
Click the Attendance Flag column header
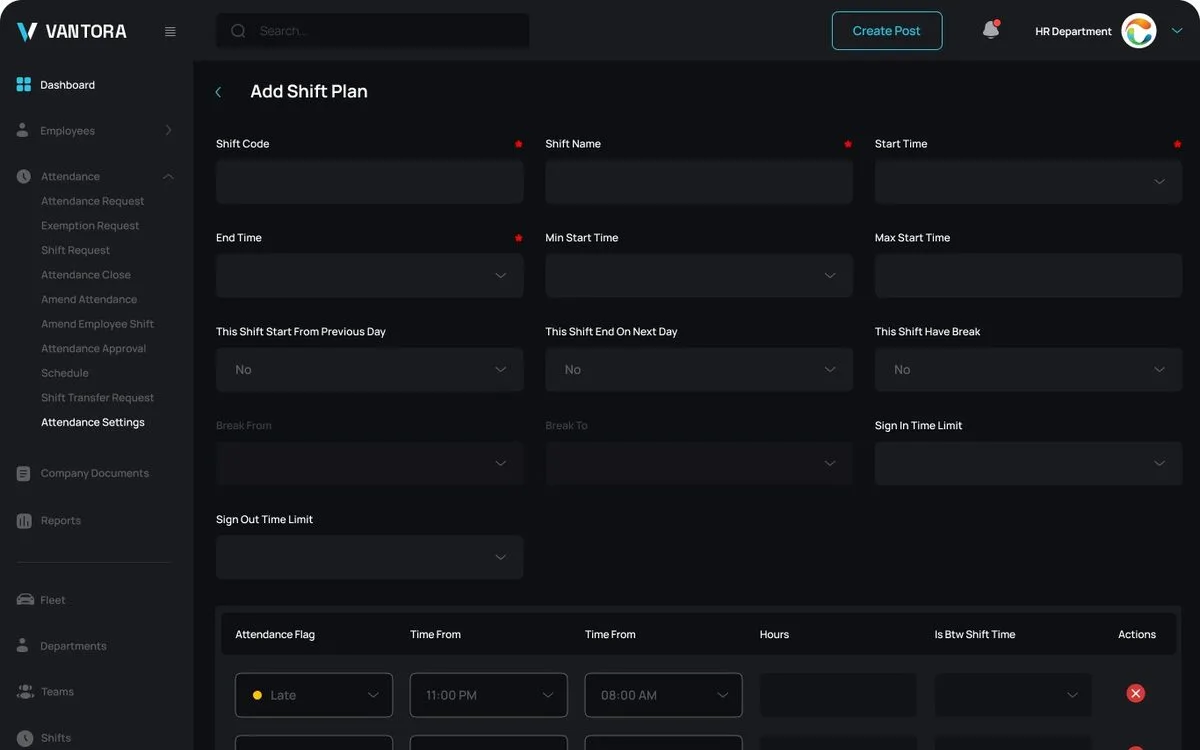click(x=275, y=635)
